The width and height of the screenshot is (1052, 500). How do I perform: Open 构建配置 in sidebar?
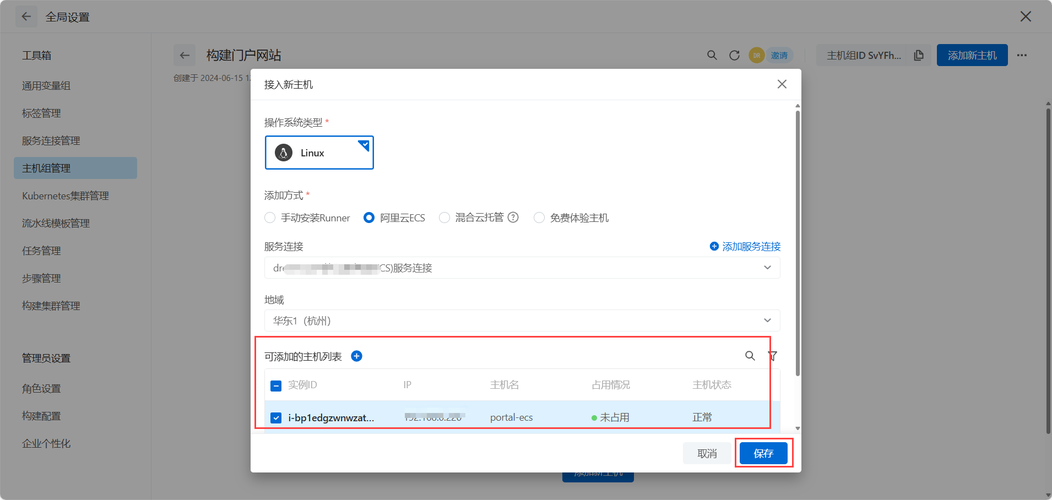pyautogui.click(x=42, y=415)
